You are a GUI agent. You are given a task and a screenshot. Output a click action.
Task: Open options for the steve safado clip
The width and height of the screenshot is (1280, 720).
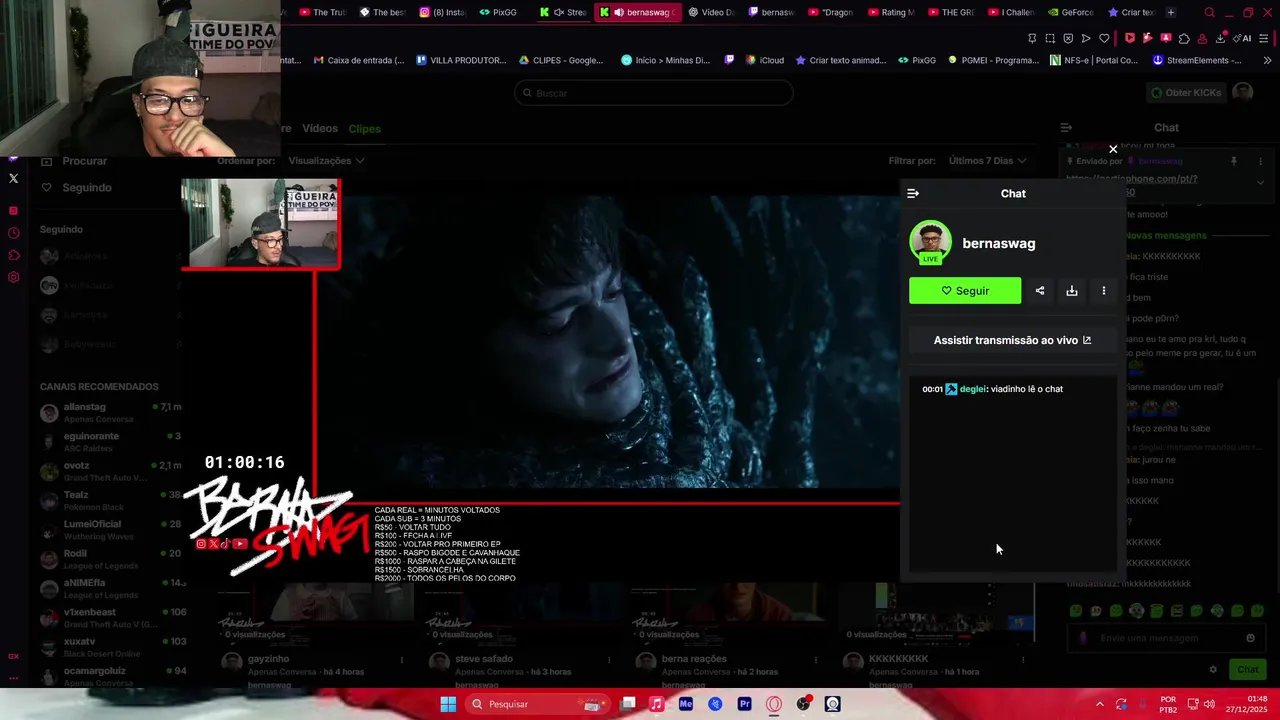[x=609, y=660]
